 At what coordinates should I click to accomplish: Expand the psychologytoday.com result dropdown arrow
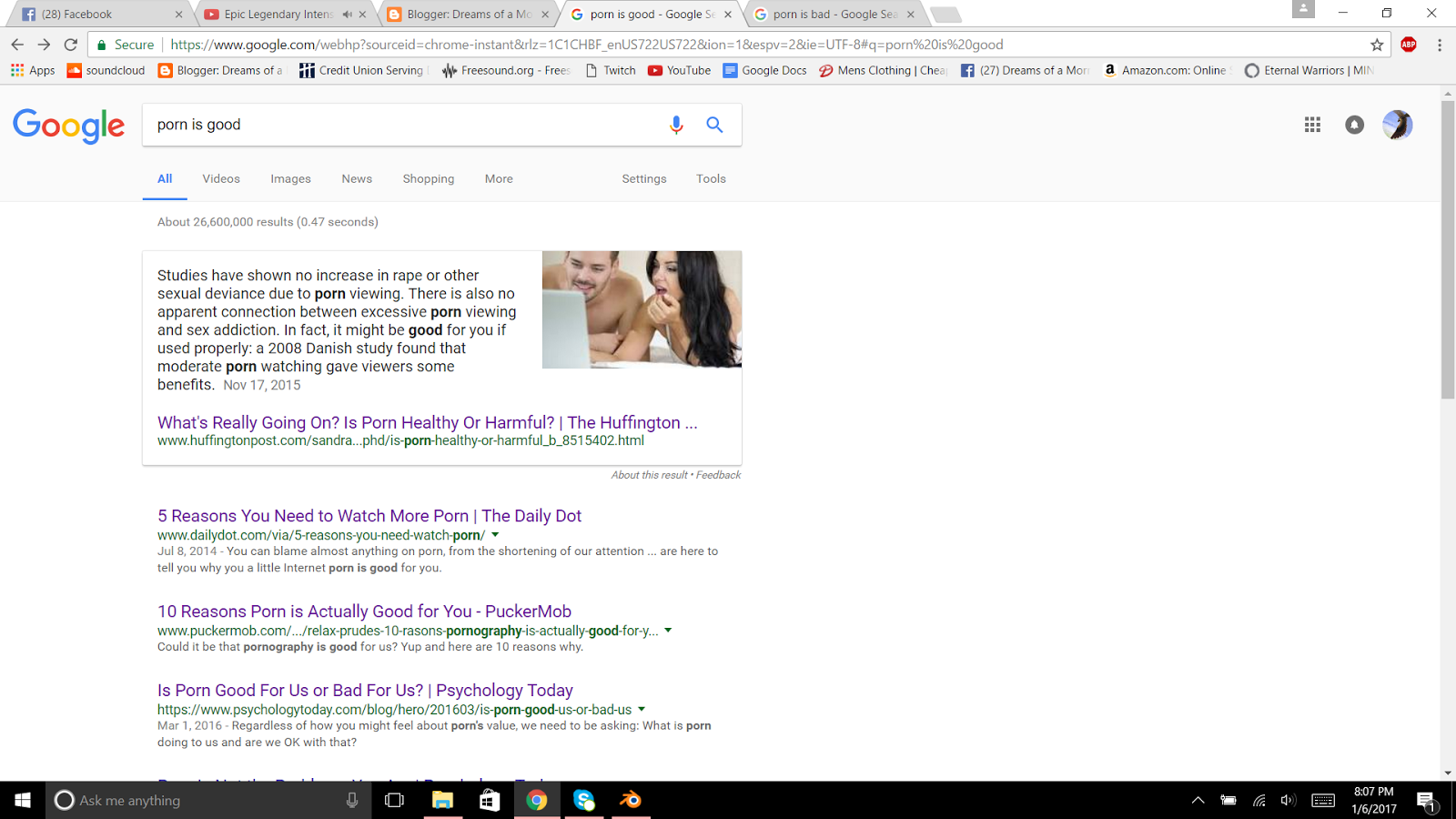[642, 709]
